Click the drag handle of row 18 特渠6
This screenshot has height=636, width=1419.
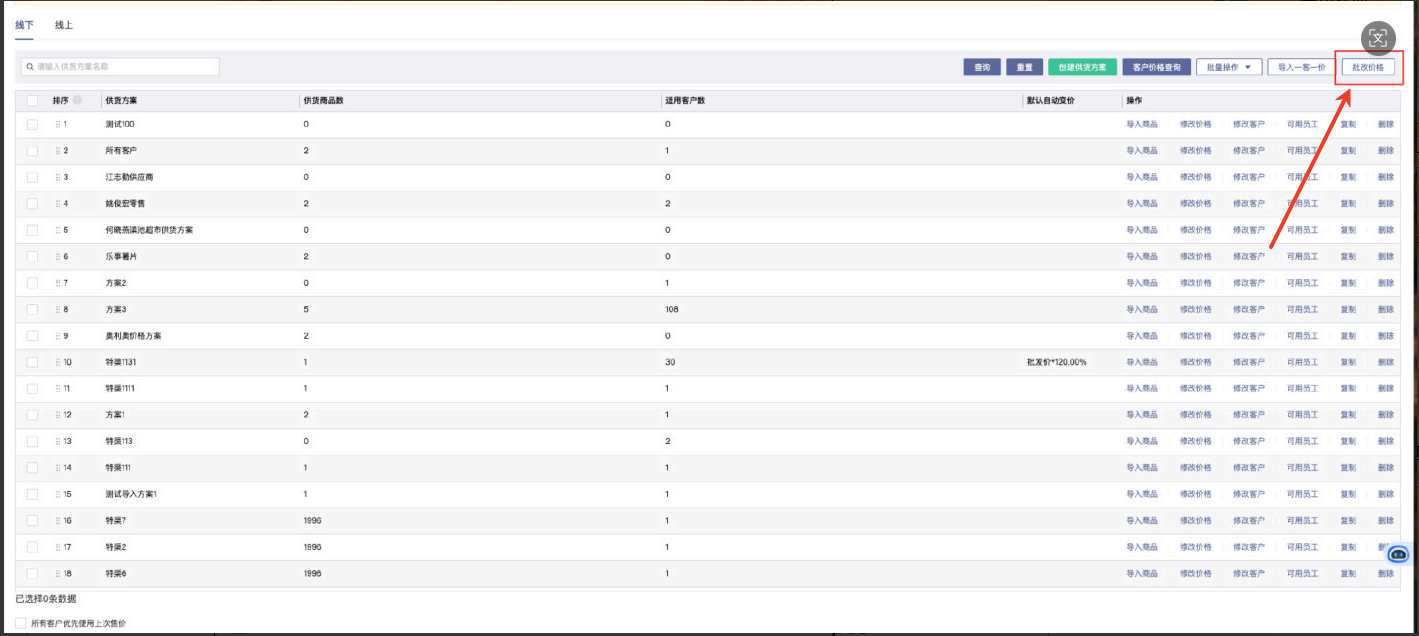(x=58, y=574)
